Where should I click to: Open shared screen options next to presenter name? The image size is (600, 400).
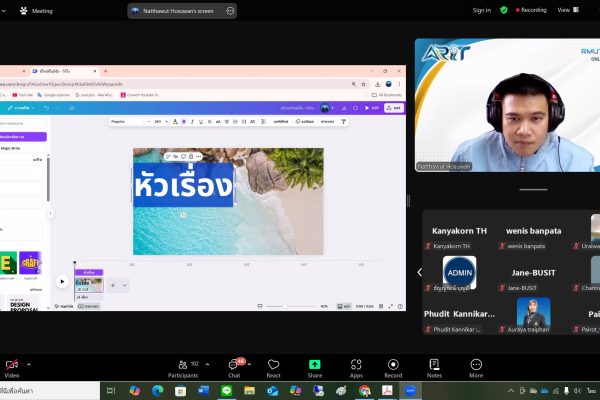click(x=230, y=11)
